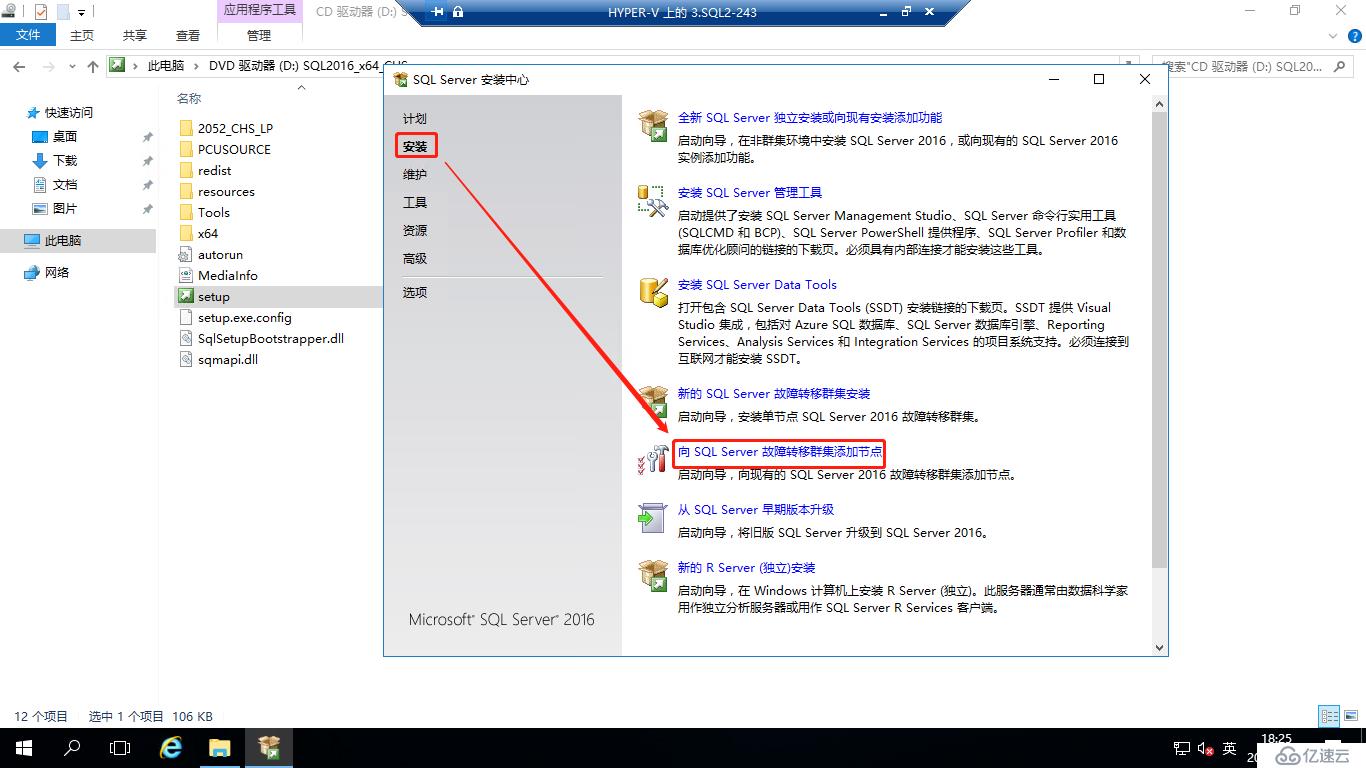Open the 文件 menu in File Explorer
Image resolution: width=1366 pixels, height=768 pixels.
29,35
